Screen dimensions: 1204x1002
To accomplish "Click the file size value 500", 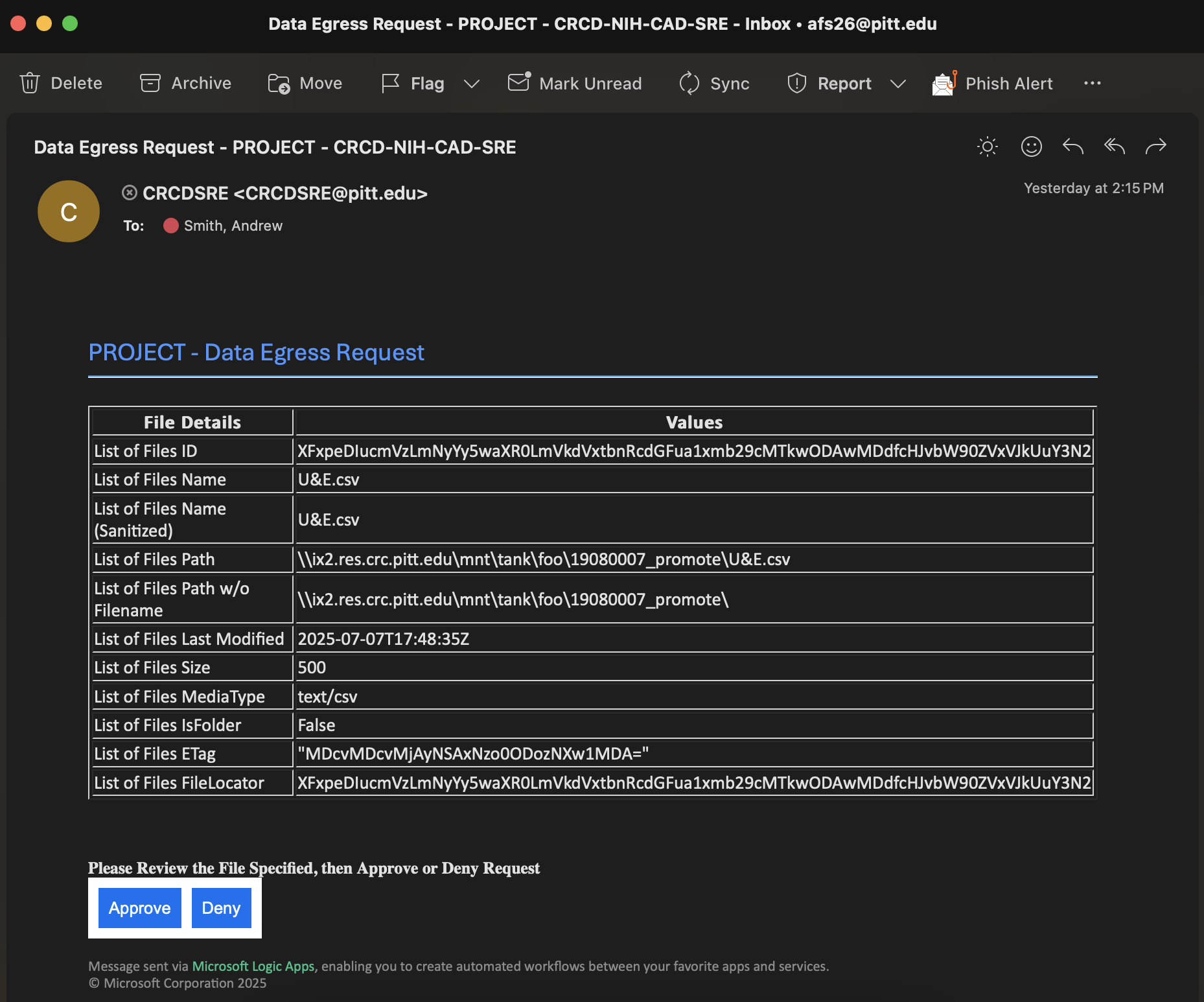I will pos(312,668).
